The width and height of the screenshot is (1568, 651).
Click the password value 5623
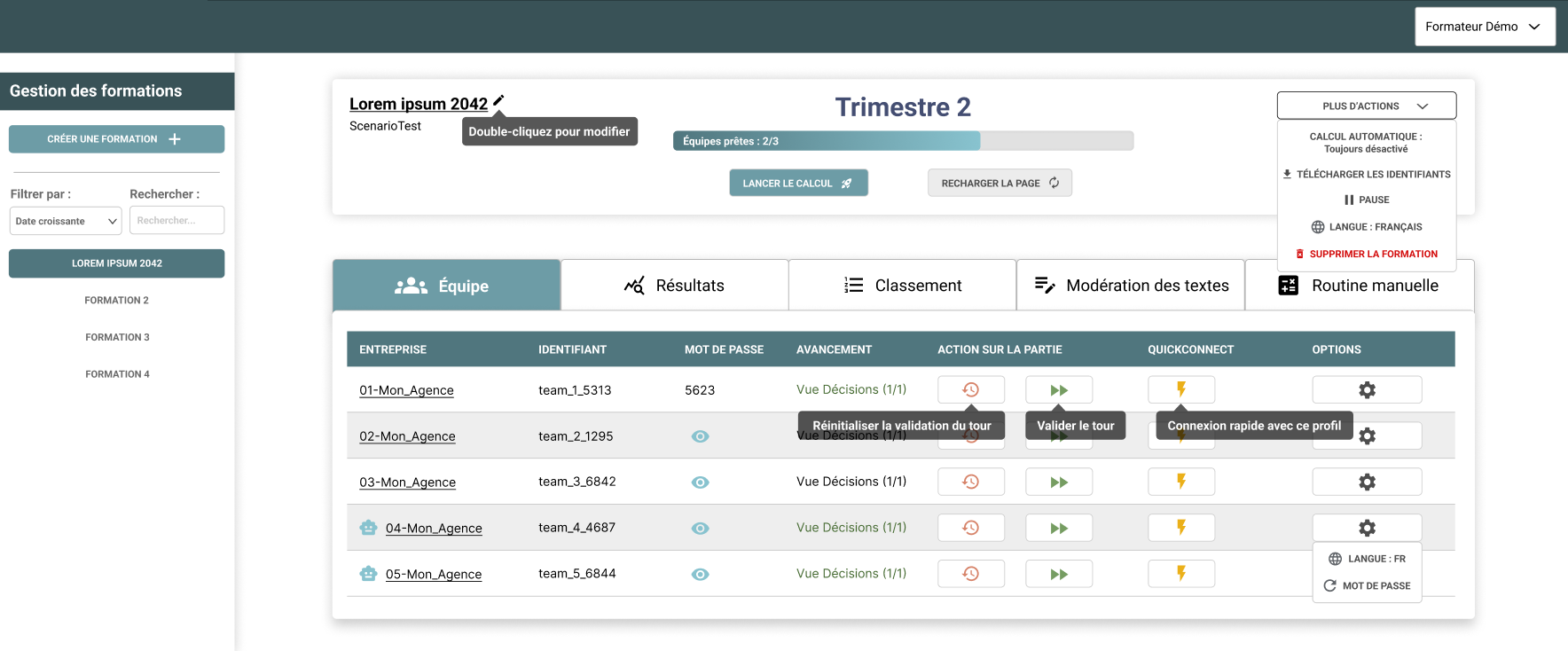(x=700, y=390)
